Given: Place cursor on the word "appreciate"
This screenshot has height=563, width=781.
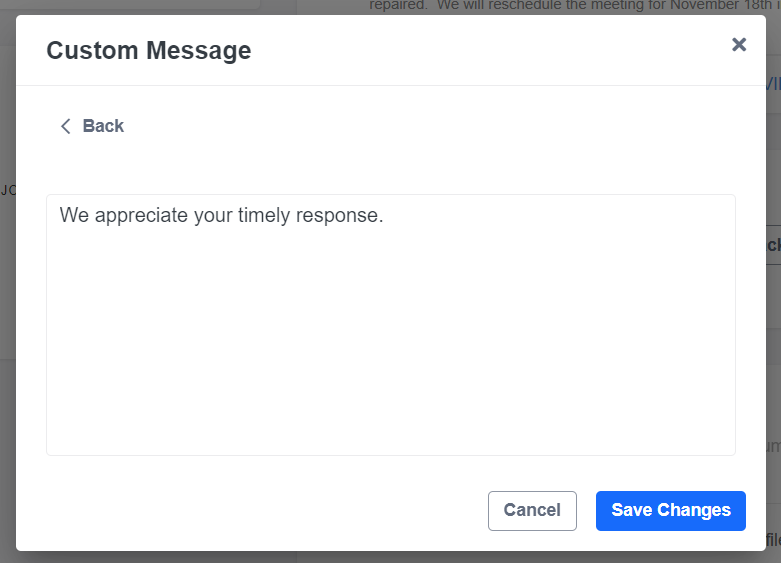Looking at the screenshot, I should [141, 215].
